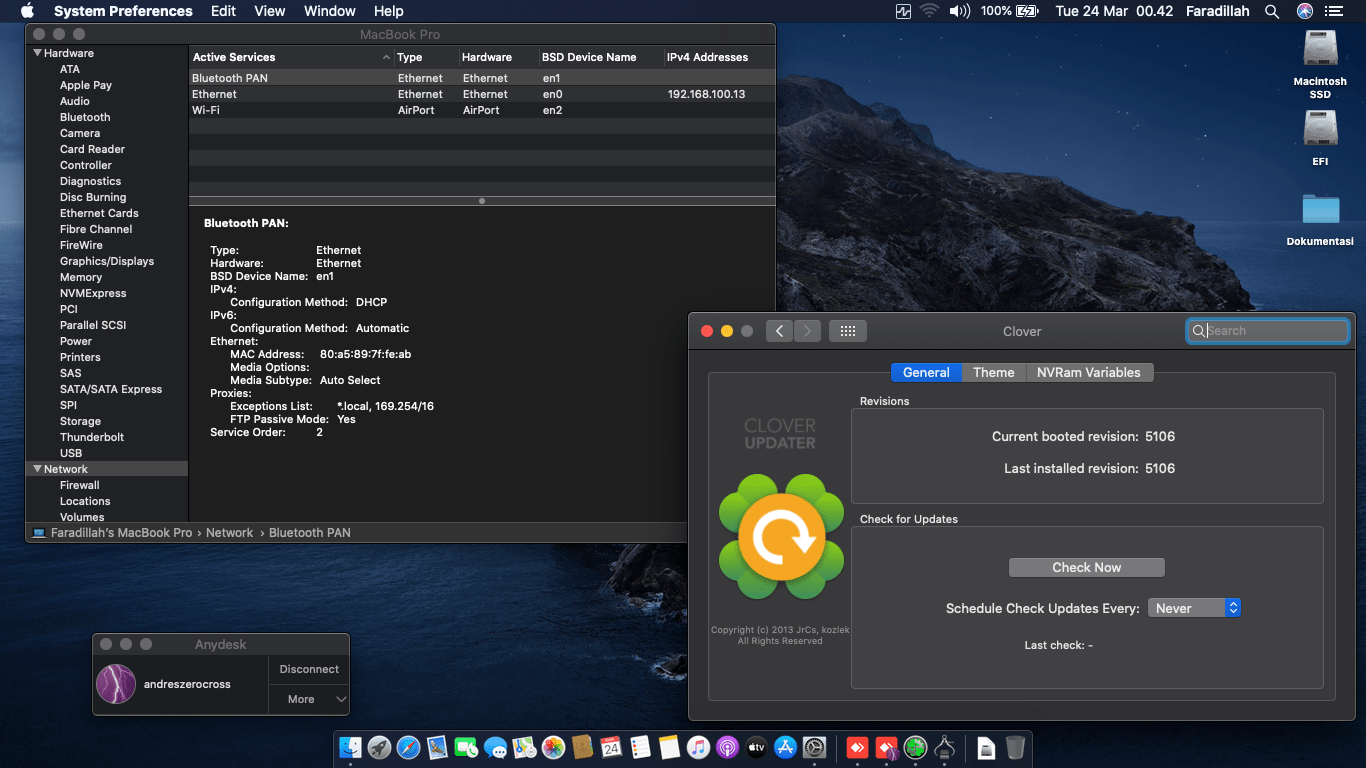The width and height of the screenshot is (1366, 768).
Task: Disconnect the AnyDesk session
Action: (x=309, y=669)
